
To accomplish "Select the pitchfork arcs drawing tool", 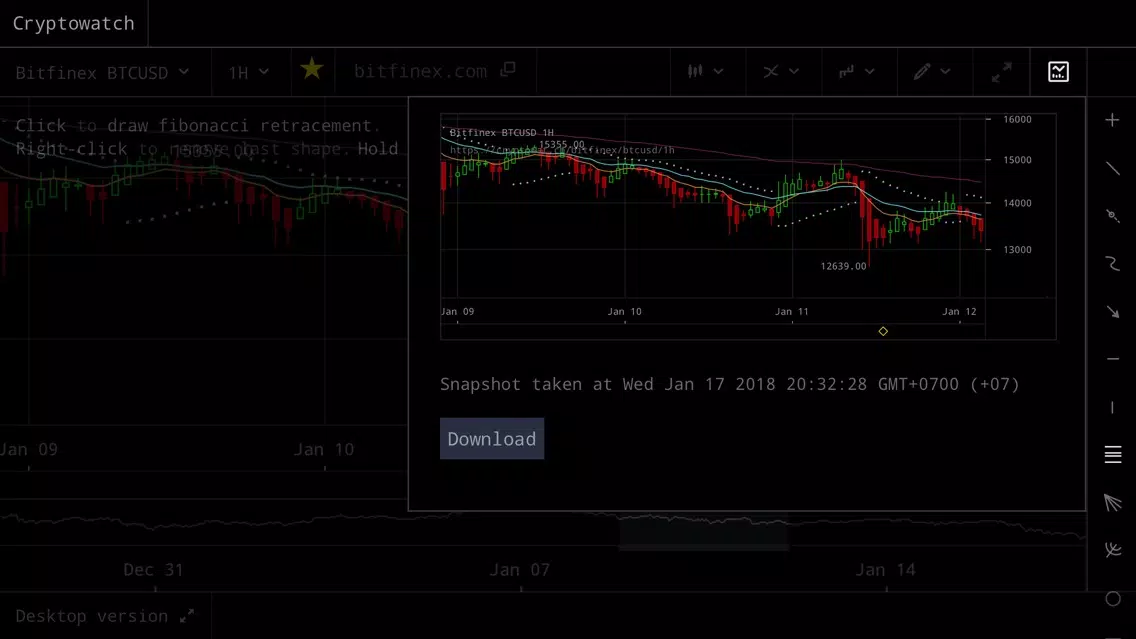I will click(x=1112, y=551).
